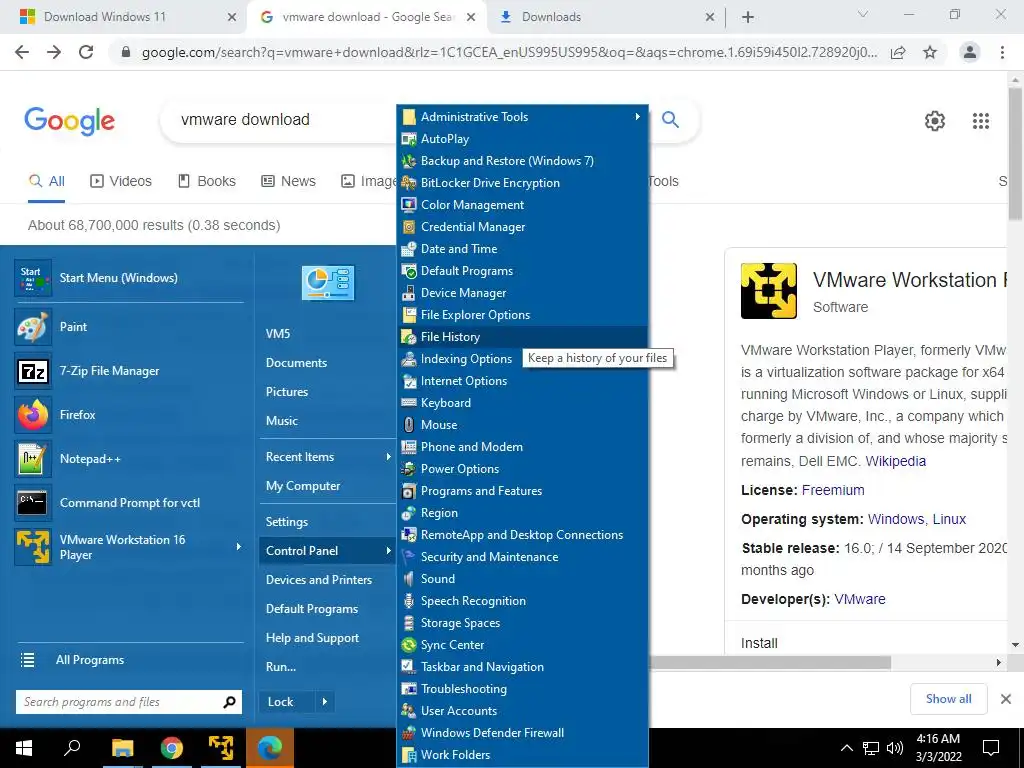Reload the current page
Screen dimensions: 1024x768
pos(86,52)
